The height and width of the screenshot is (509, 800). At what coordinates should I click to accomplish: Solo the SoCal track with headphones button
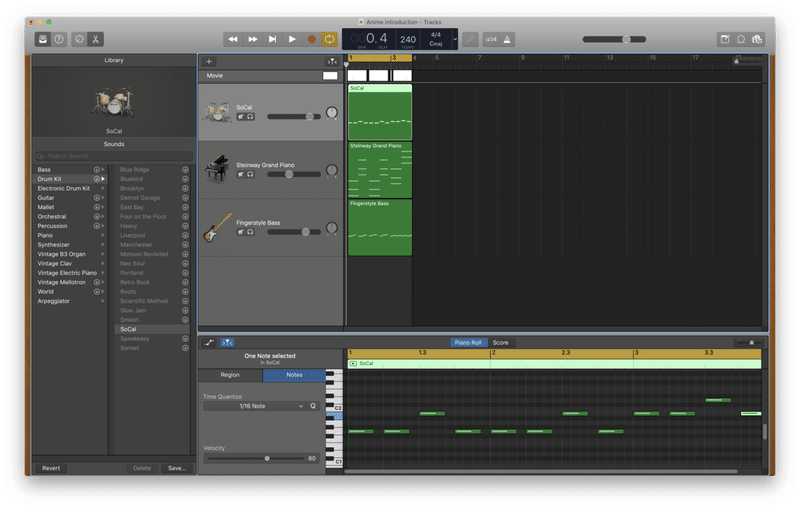(x=251, y=117)
